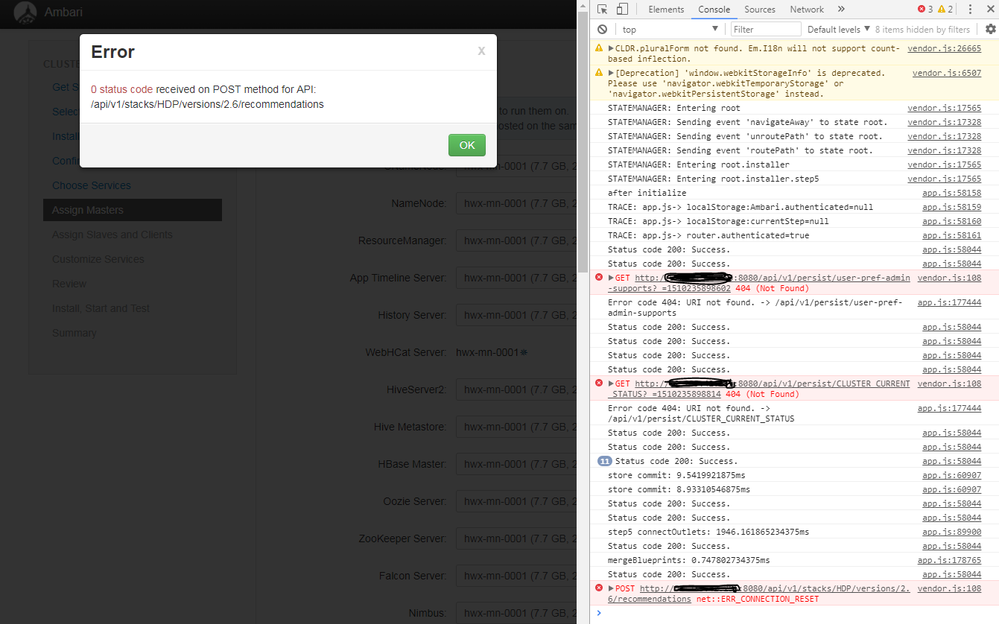Click the yellow warning count indicator

tap(945, 10)
